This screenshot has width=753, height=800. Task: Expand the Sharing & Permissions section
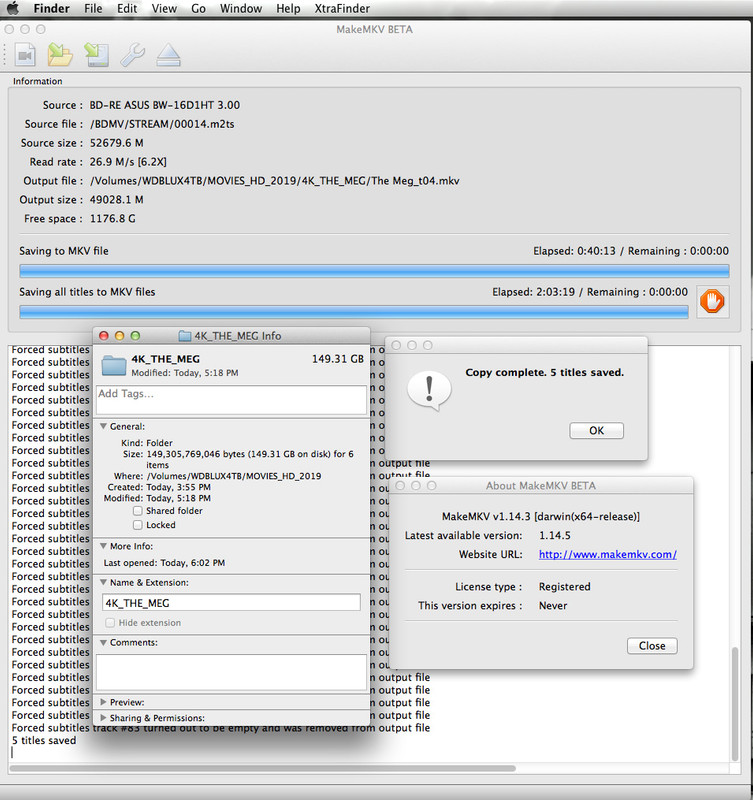[x=104, y=718]
